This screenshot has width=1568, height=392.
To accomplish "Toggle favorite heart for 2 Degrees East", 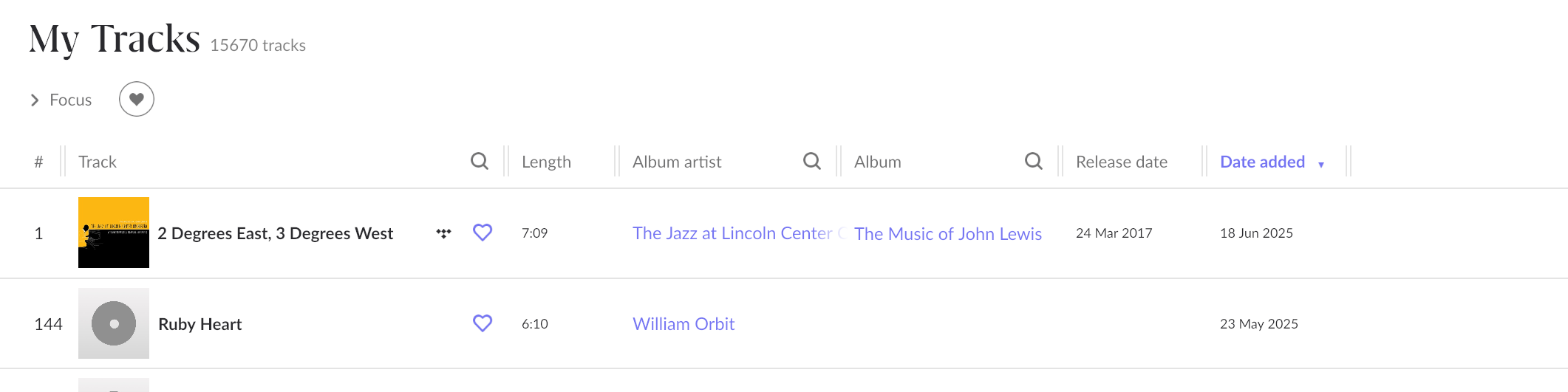I will coord(483,233).
